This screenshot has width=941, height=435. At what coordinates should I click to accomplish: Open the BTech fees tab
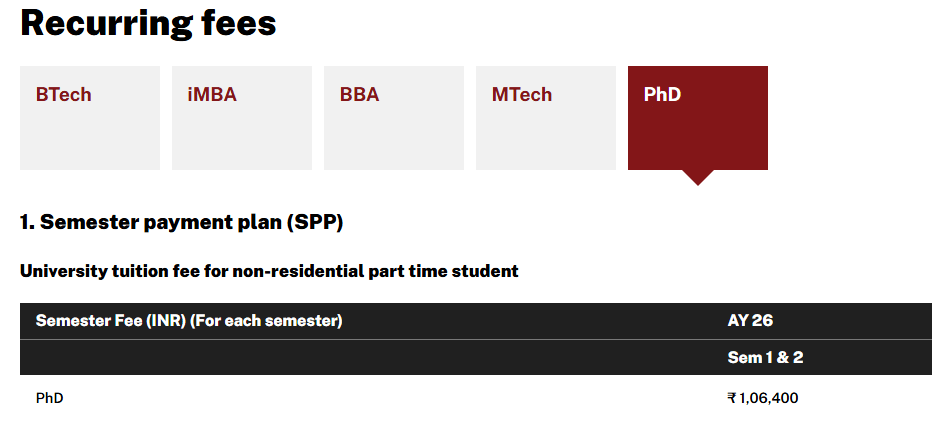(x=89, y=117)
